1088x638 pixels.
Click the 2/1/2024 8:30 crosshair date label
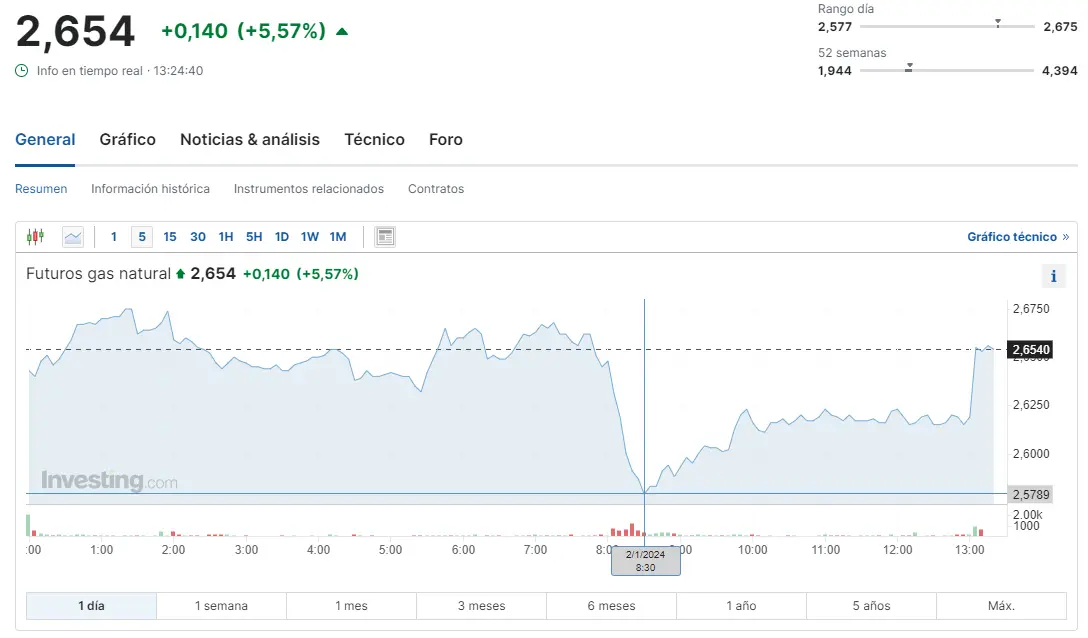(645, 561)
